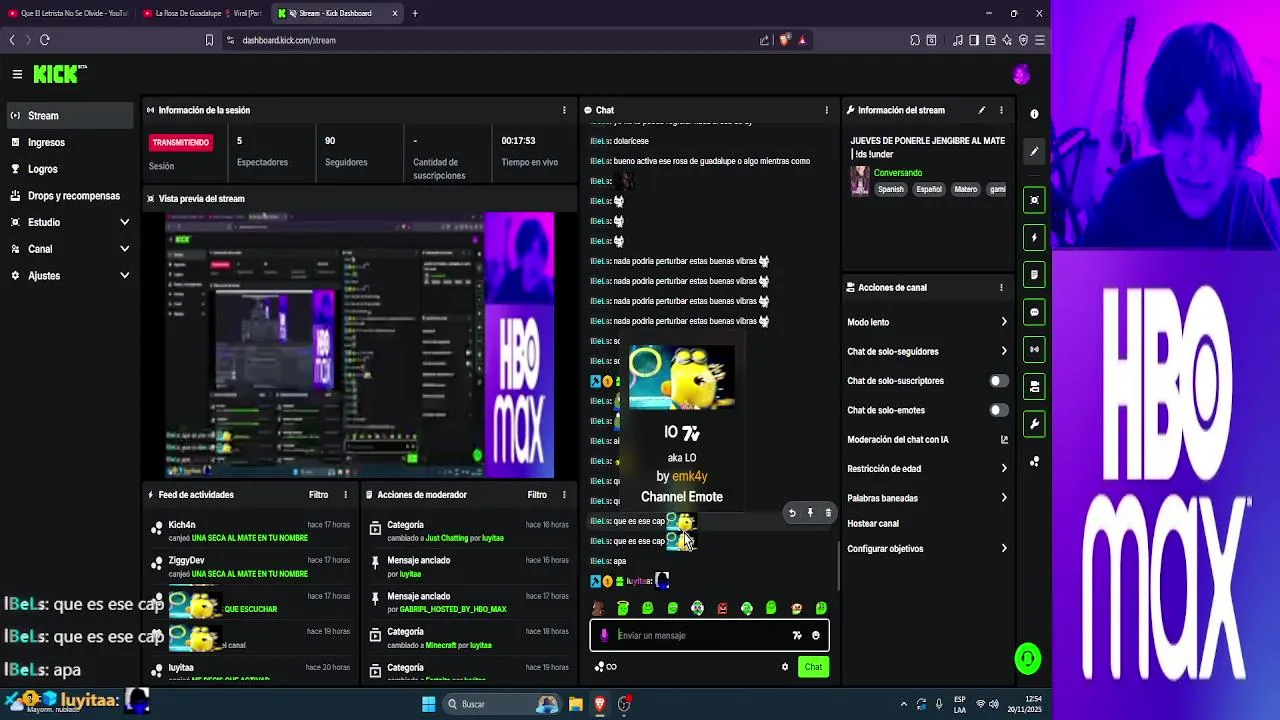Open Chat de solo-seguidores options chevron
The width and height of the screenshot is (1280, 720).
coord(1004,351)
